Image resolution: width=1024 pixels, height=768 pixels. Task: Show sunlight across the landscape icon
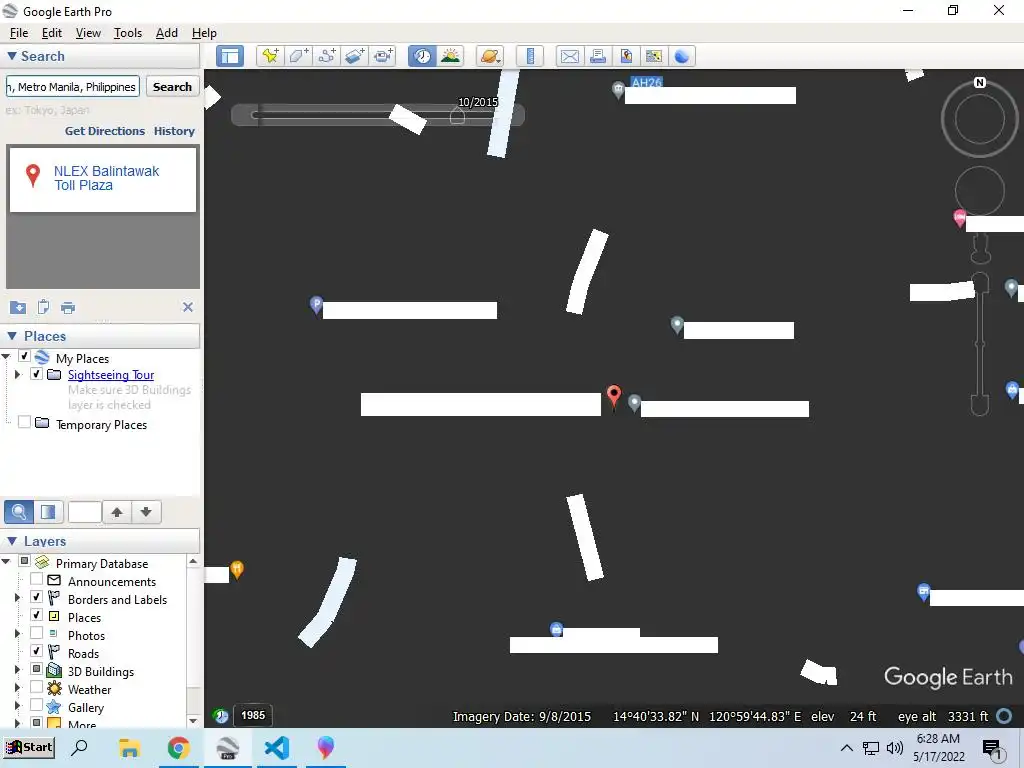451,56
